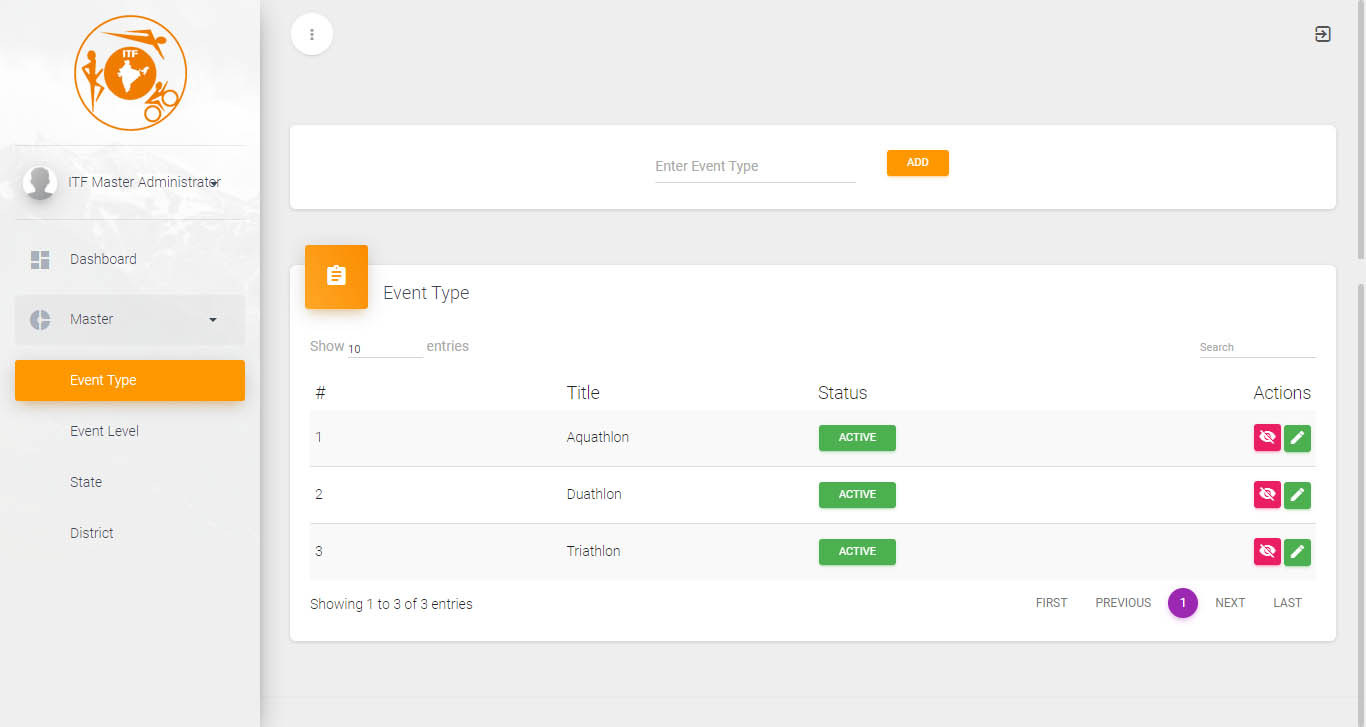
Task: Click the logout icon at top right
Action: [1322, 34]
